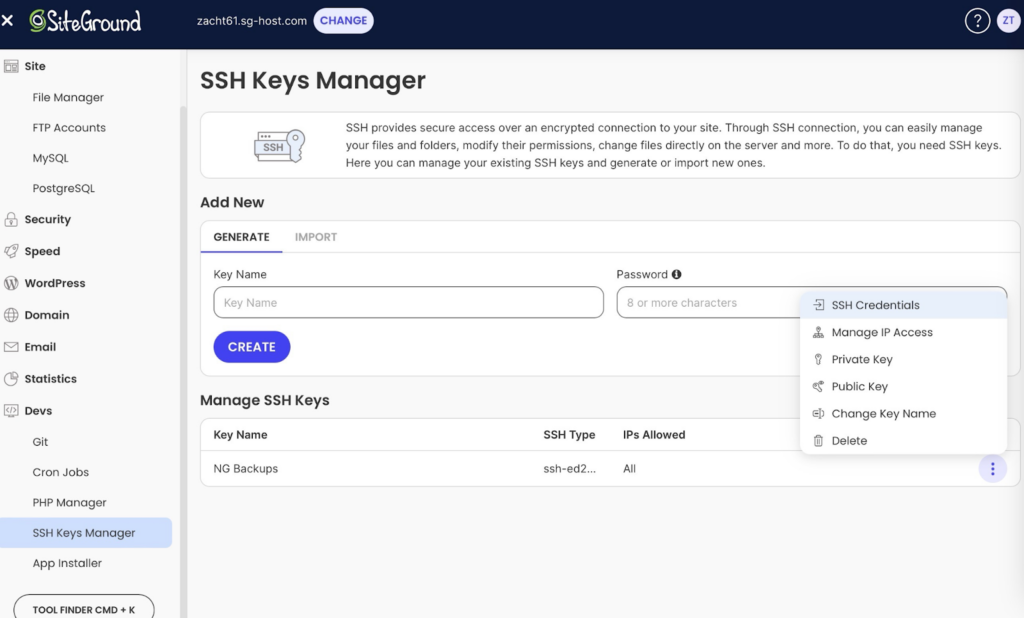Click the Password info icon
This screenshot has width=1024, height=618.
pyautogui.click(x=676, y=274)
